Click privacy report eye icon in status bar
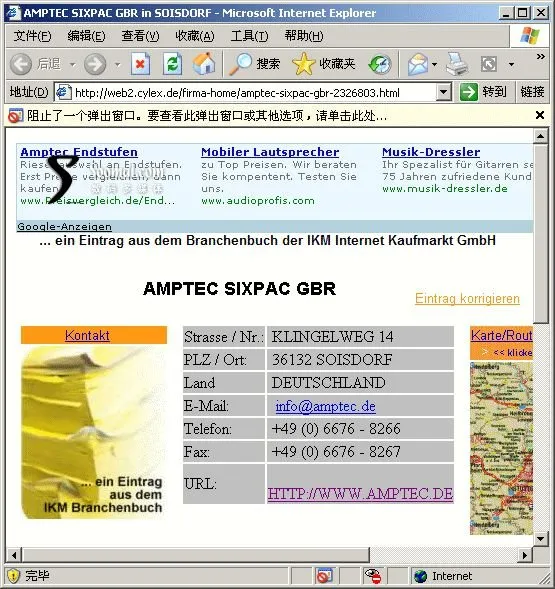The width and height of the screenshot is (555, 589). (x=373, y=576)
